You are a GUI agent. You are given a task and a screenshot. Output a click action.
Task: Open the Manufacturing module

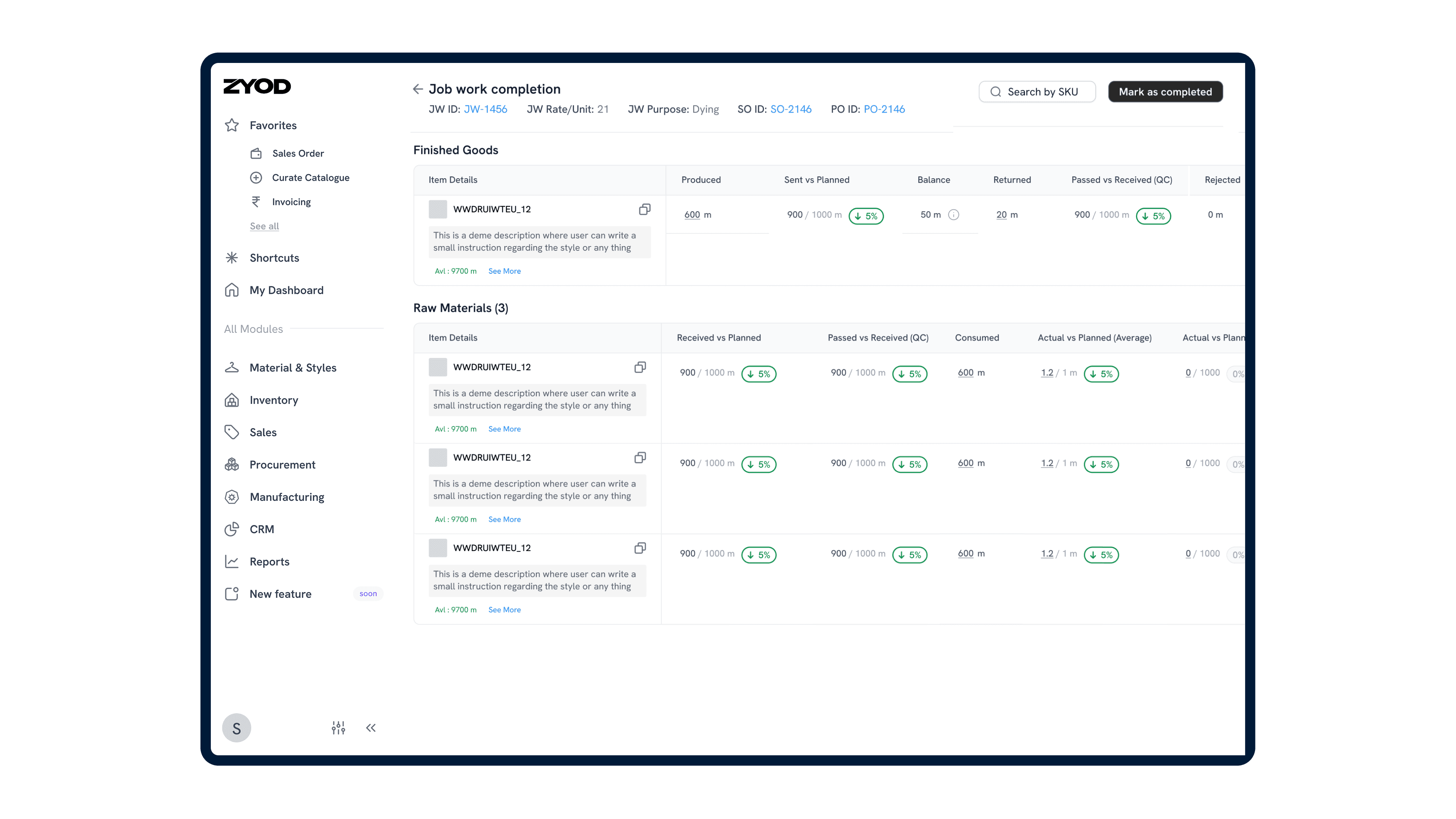coord(287,497)
